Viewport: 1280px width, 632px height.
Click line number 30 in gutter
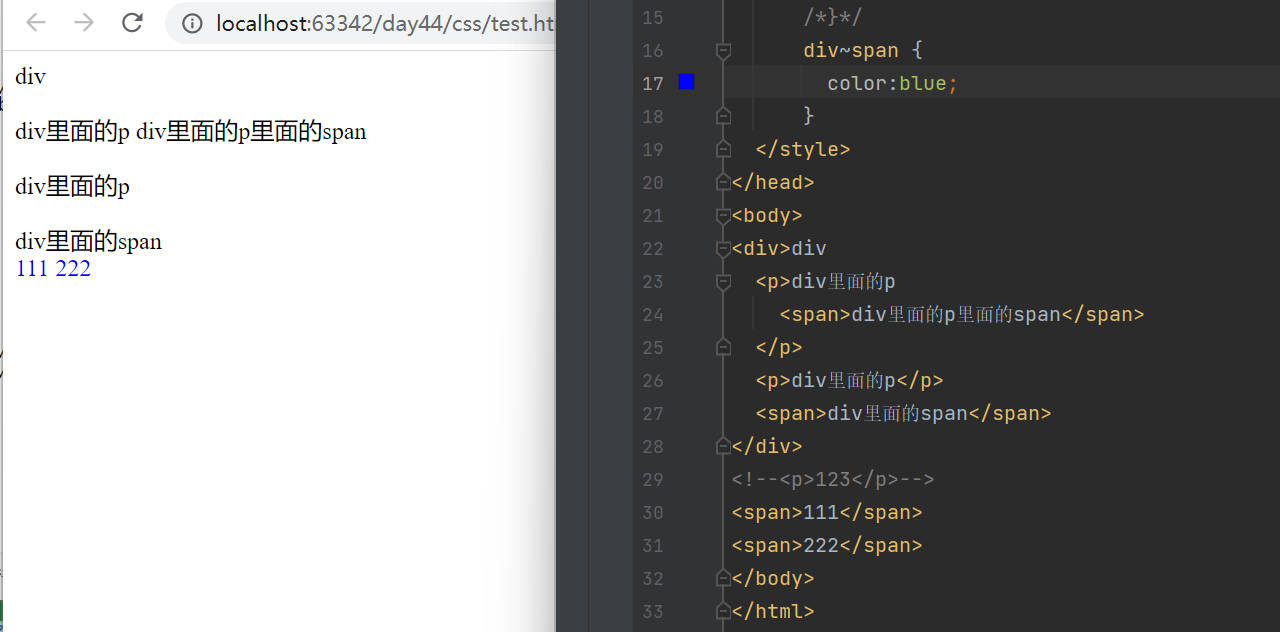(653, 512)
